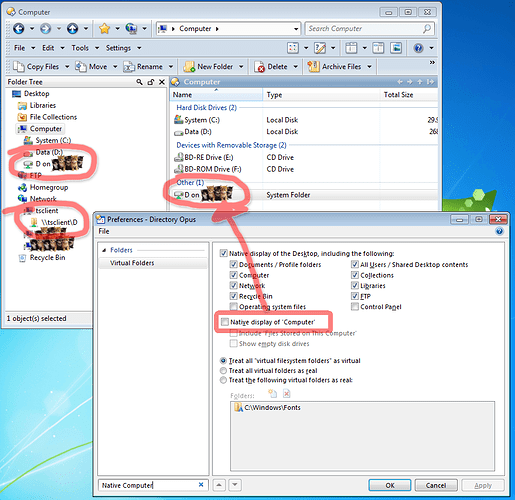Screen dimensions: 515x500
Task: Select Treat all virtual folders as real
Action: click(223, 371)
